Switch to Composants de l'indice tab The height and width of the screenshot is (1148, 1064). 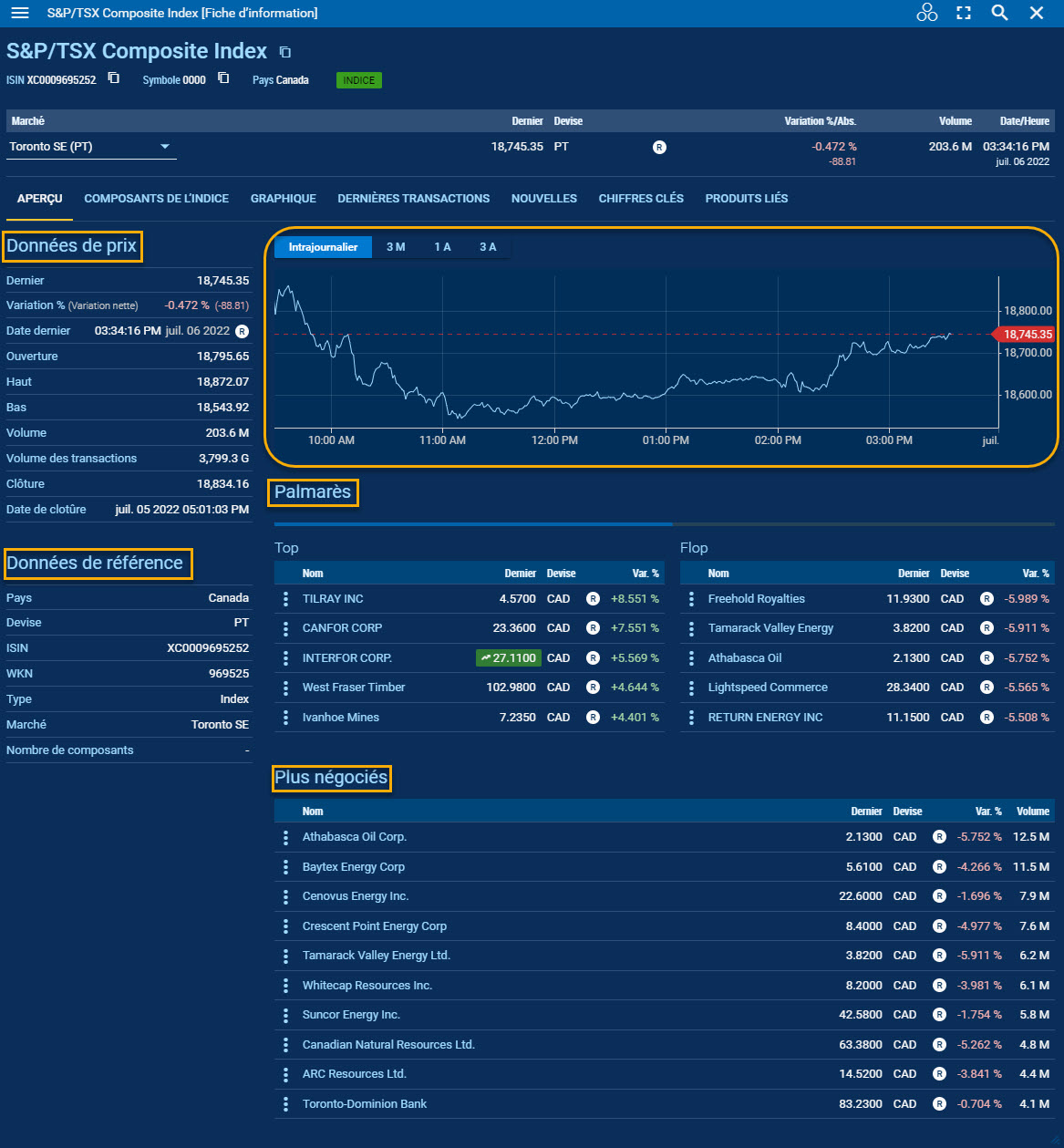[x=156, y=199]
